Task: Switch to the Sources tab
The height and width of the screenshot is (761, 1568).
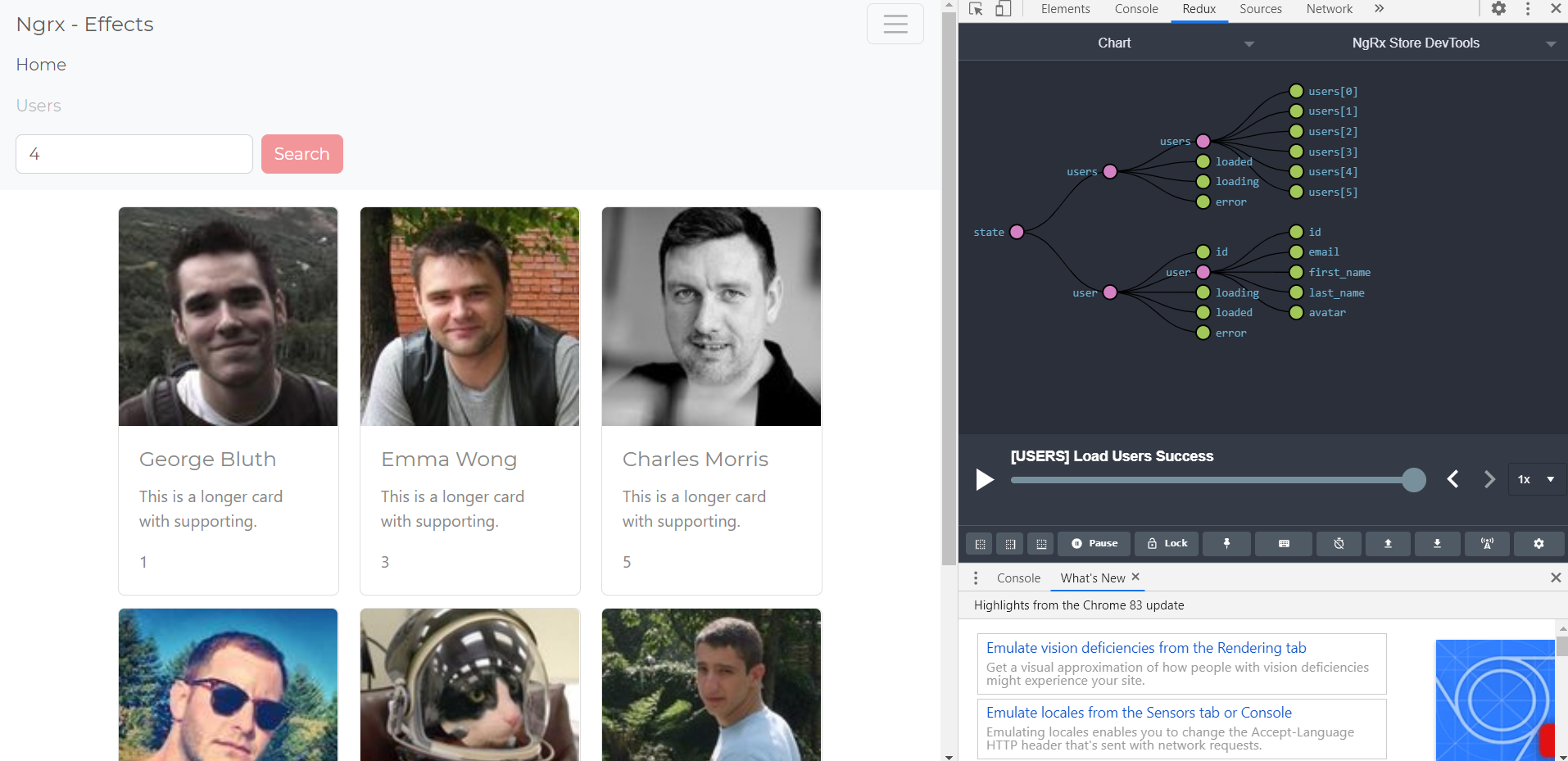Action: pos(1260,9)
